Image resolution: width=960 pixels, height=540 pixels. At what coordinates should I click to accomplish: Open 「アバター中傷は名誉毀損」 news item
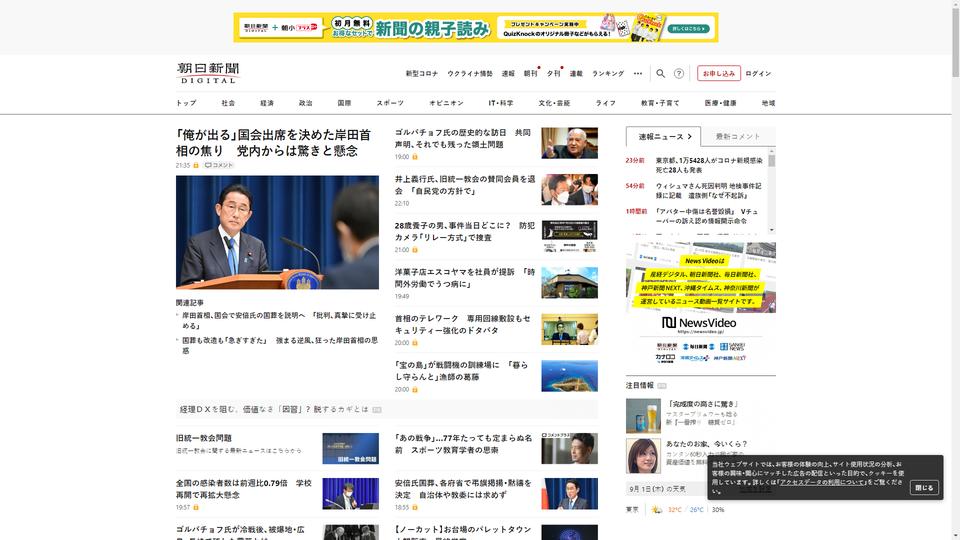[x=707, y=216]
